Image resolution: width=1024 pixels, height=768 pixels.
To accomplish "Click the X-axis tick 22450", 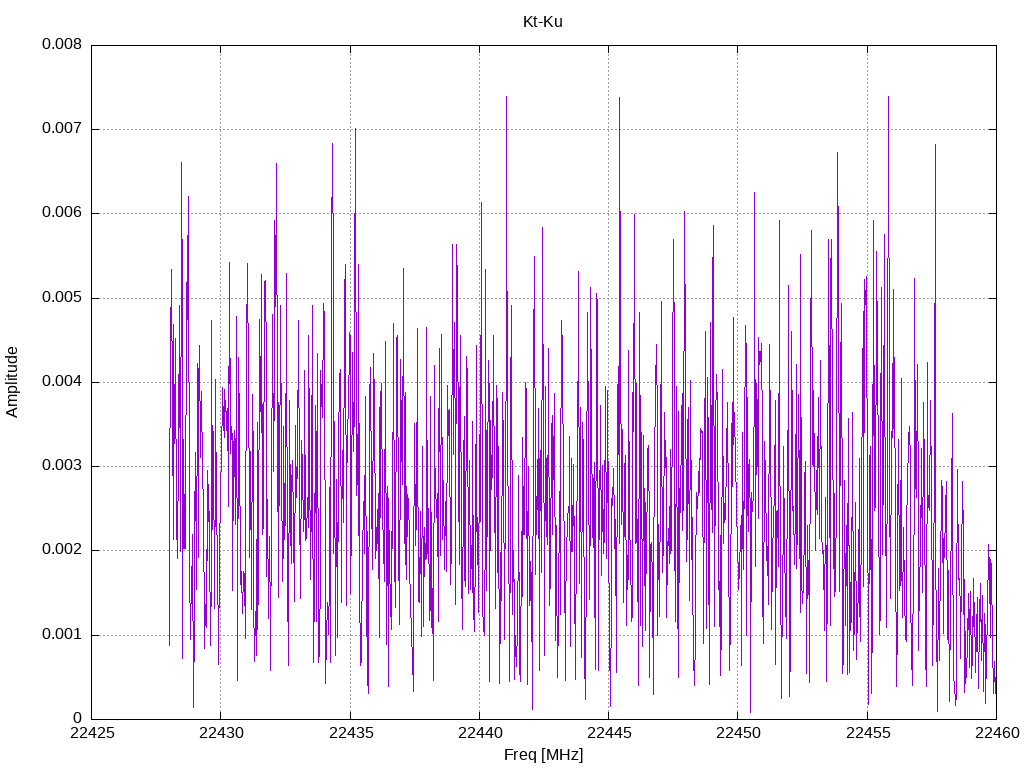I will click(x=739, y=733).
